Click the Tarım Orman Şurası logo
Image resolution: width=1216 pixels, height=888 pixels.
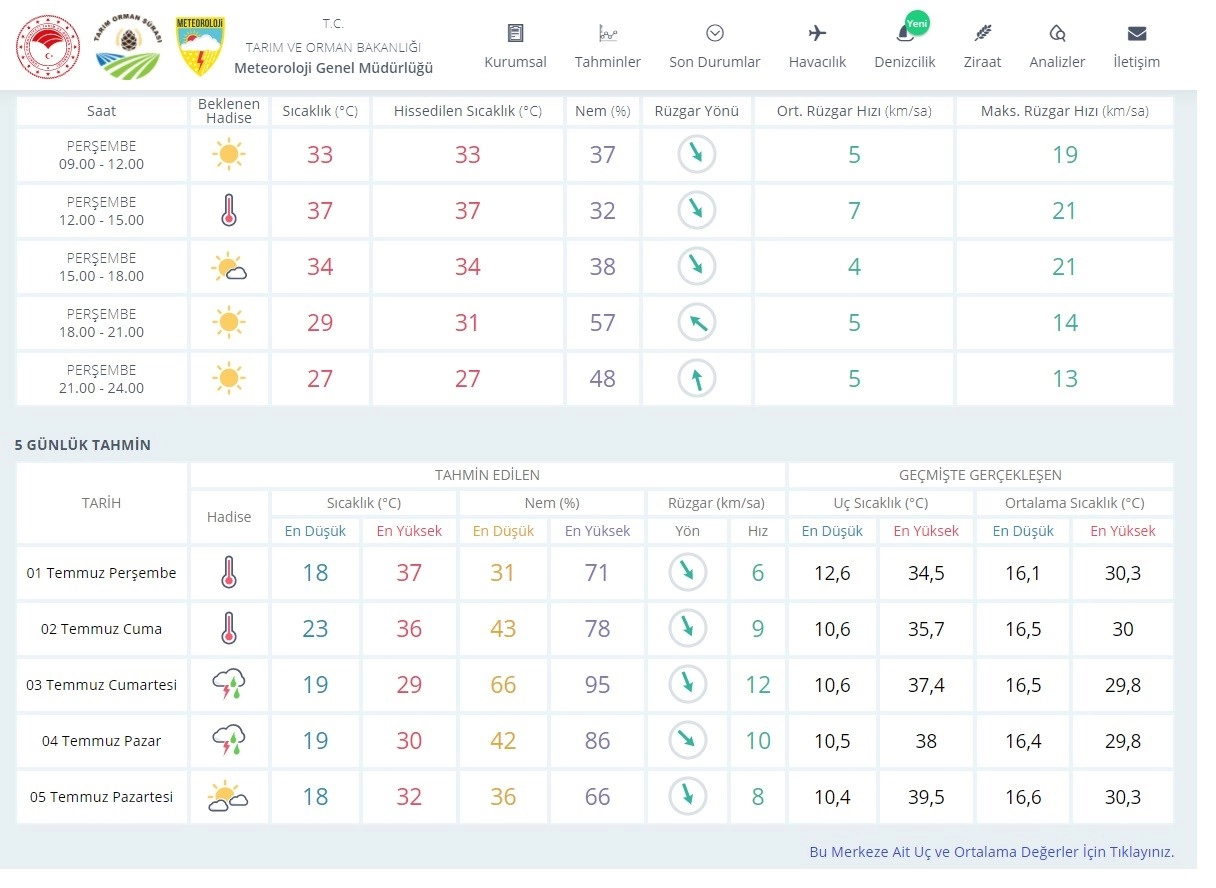[127, 47]
